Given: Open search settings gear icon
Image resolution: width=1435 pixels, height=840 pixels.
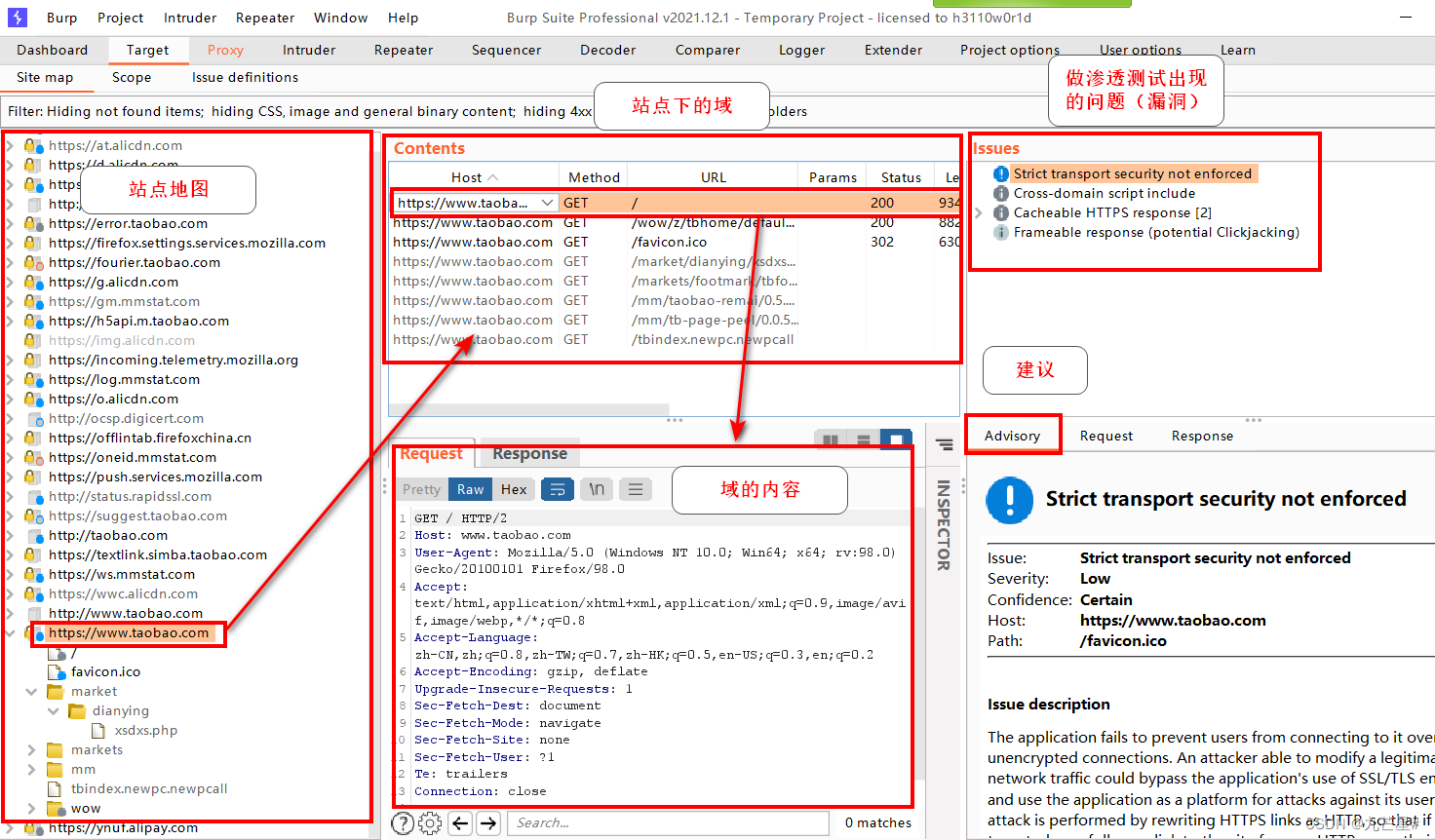Looking at the screenshot, I should 430,823.
